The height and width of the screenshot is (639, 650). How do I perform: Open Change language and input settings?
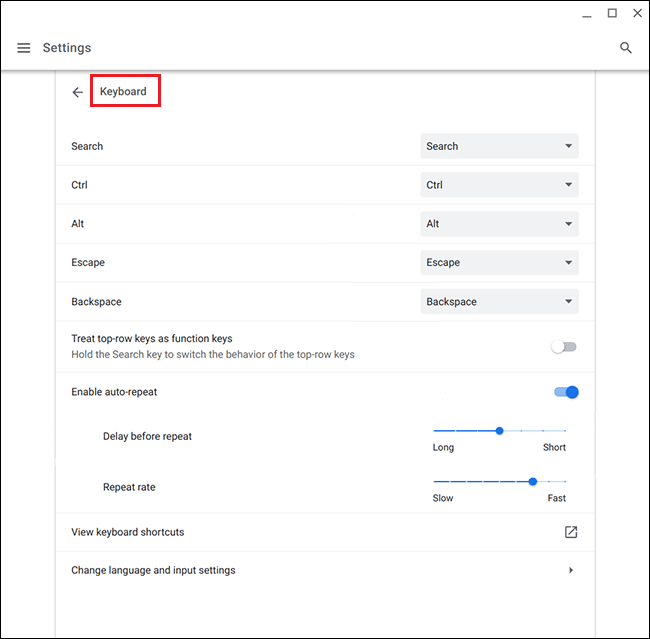[x=325, y=570]
